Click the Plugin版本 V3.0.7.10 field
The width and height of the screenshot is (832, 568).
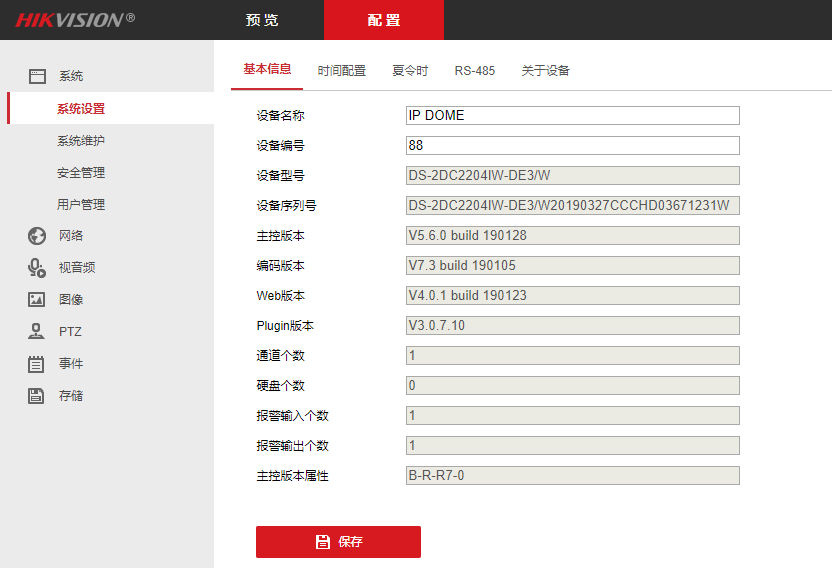tap(573, 325)
